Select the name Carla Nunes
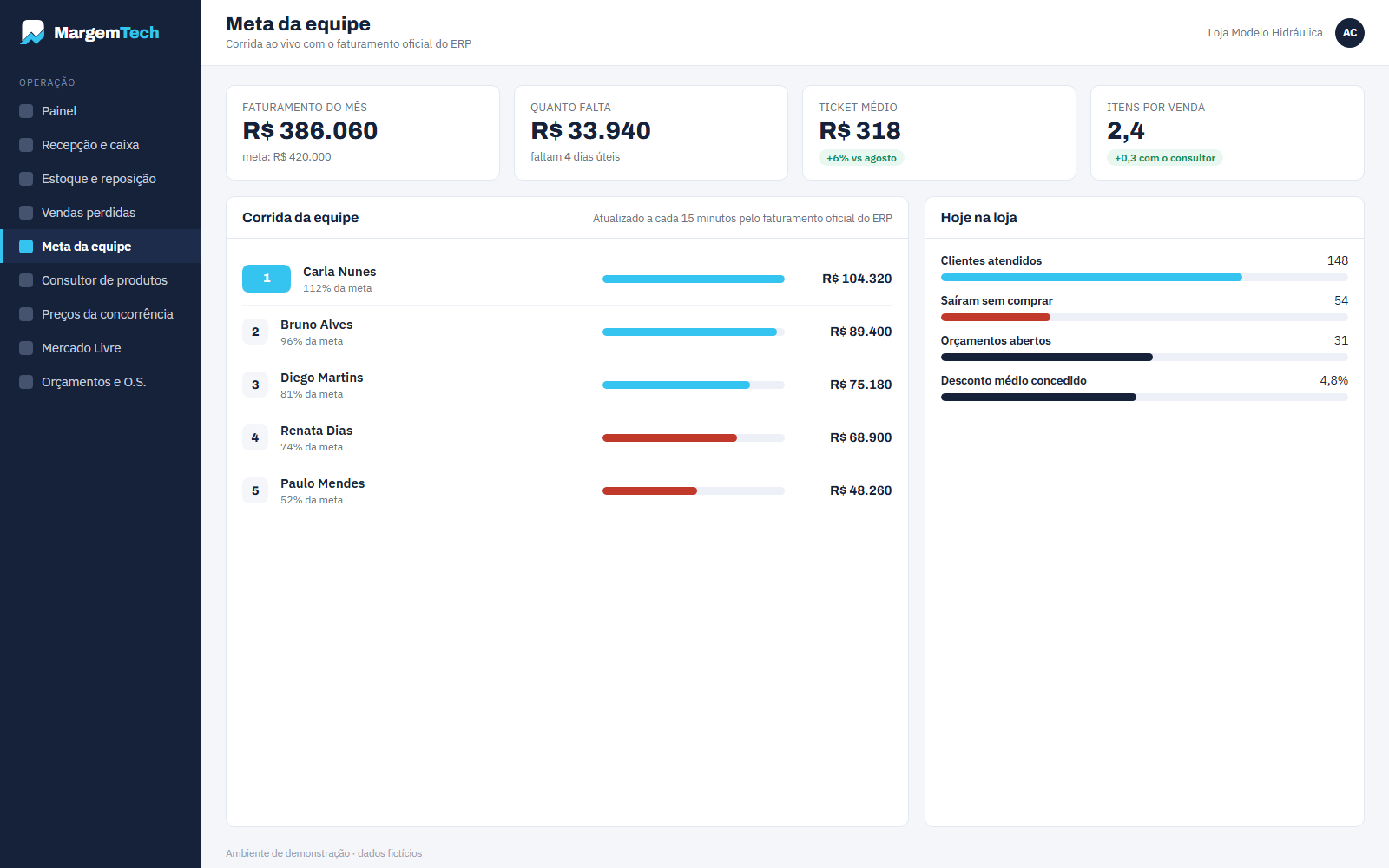The width and height of the screenshot is (1389, 868). point(339,272)
